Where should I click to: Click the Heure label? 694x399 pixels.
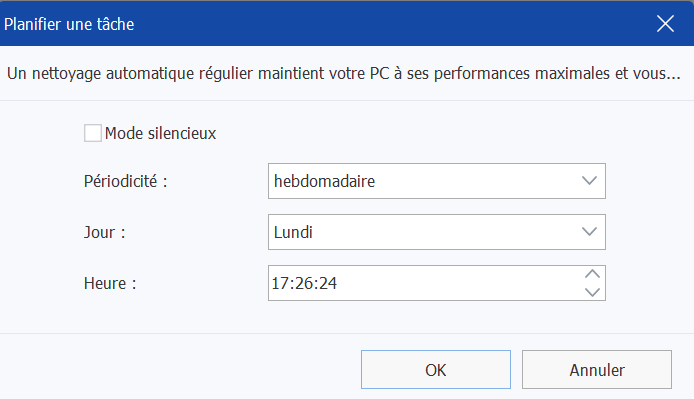(x=110, y=283)
